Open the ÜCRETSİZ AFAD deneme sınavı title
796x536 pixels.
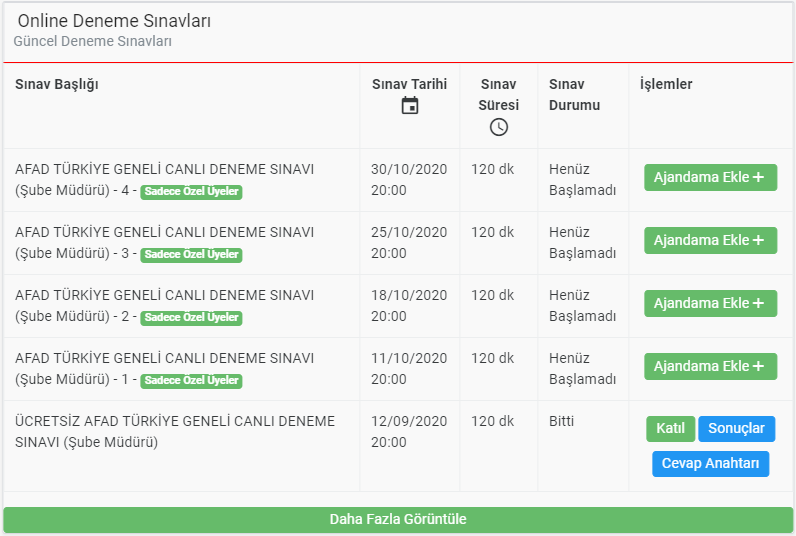pyautogui.click(x=175, y=431)
